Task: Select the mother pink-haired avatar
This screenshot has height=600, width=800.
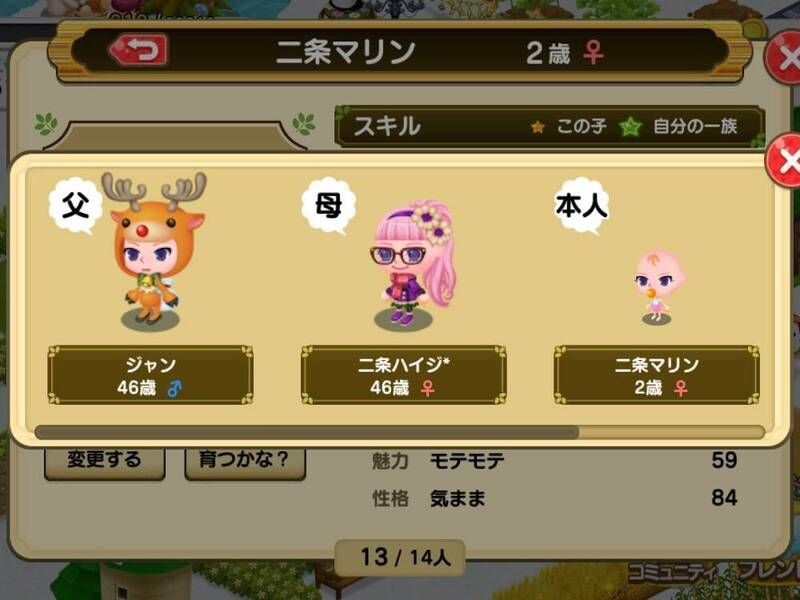Action: coord(412,264)
